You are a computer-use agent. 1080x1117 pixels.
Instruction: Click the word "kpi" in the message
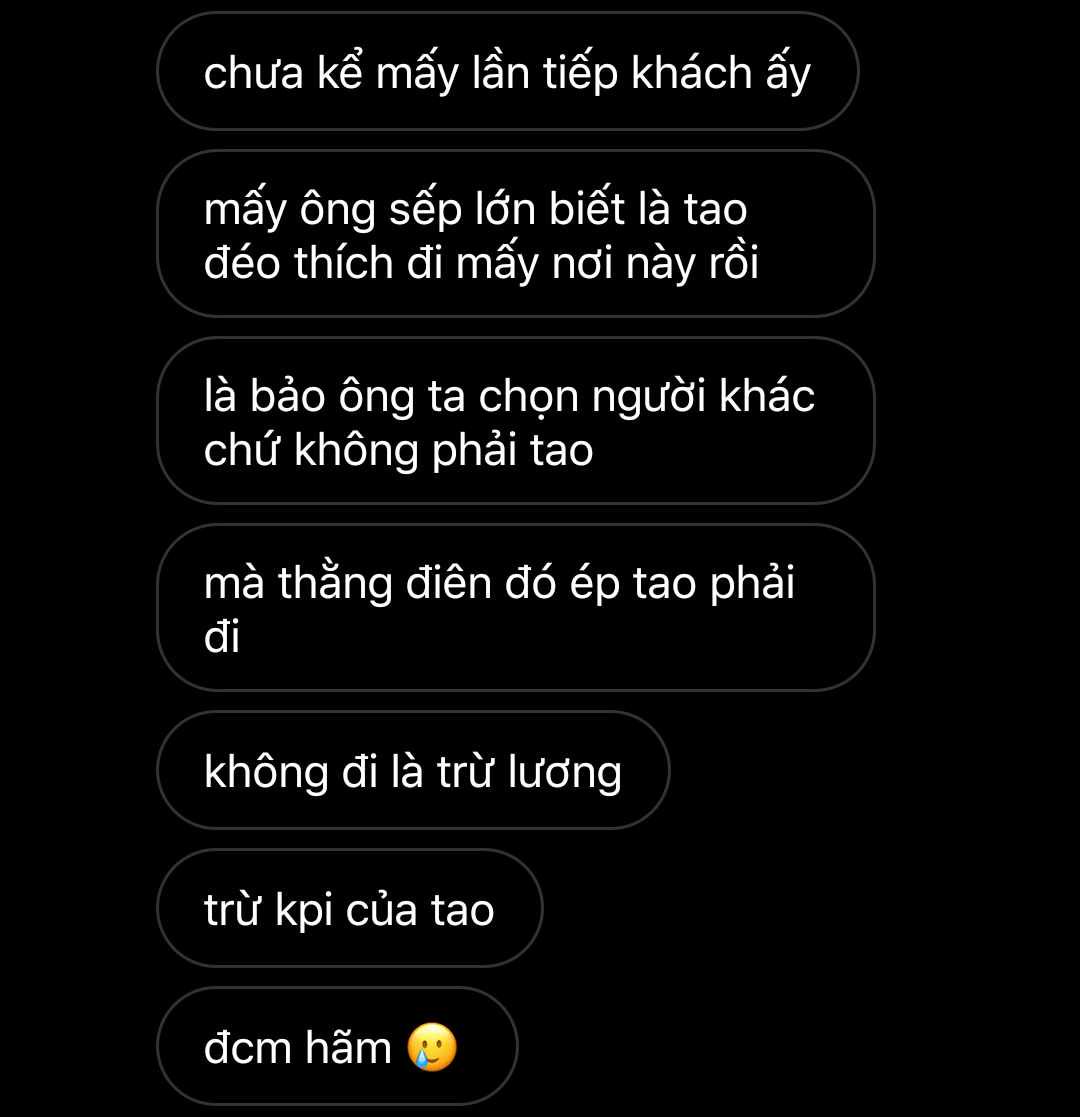point(304,911)
